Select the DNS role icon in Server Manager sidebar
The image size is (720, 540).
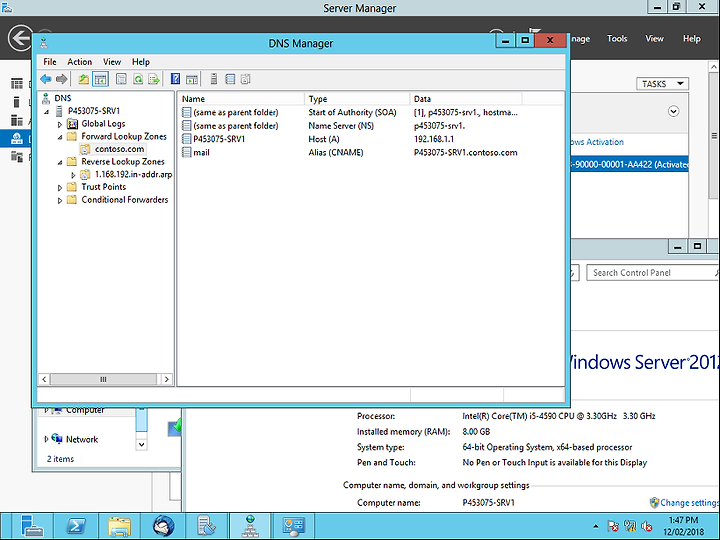(x=17, y=138)
